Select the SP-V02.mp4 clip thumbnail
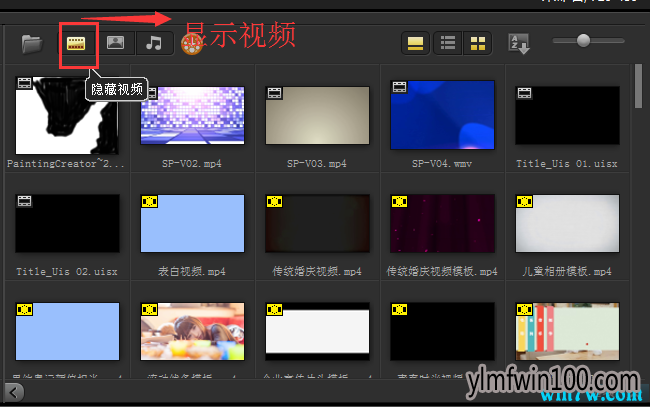Image resolution: width=650 pixels, height=407 pixels. click(x=193, y=115)
